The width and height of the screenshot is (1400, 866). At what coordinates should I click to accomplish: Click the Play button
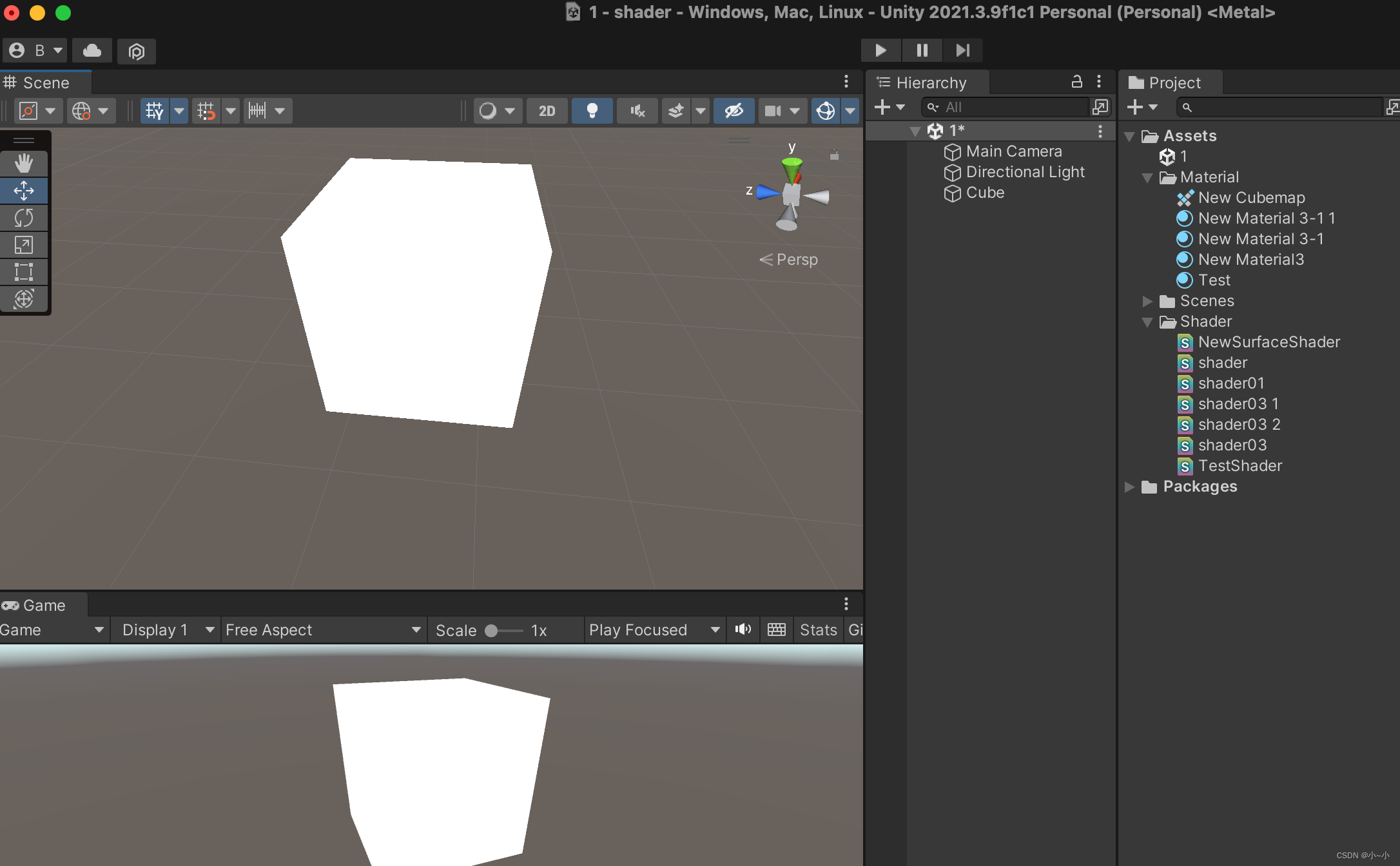(880, 50)
